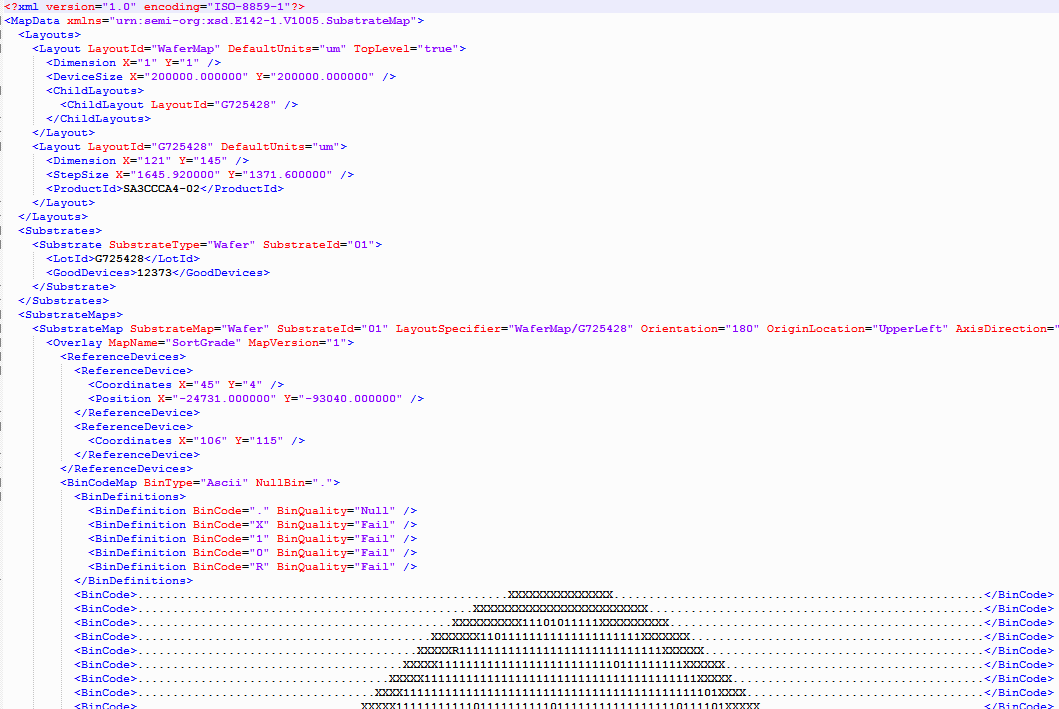Select the MapName value "SortGrade"

(203, 343)
